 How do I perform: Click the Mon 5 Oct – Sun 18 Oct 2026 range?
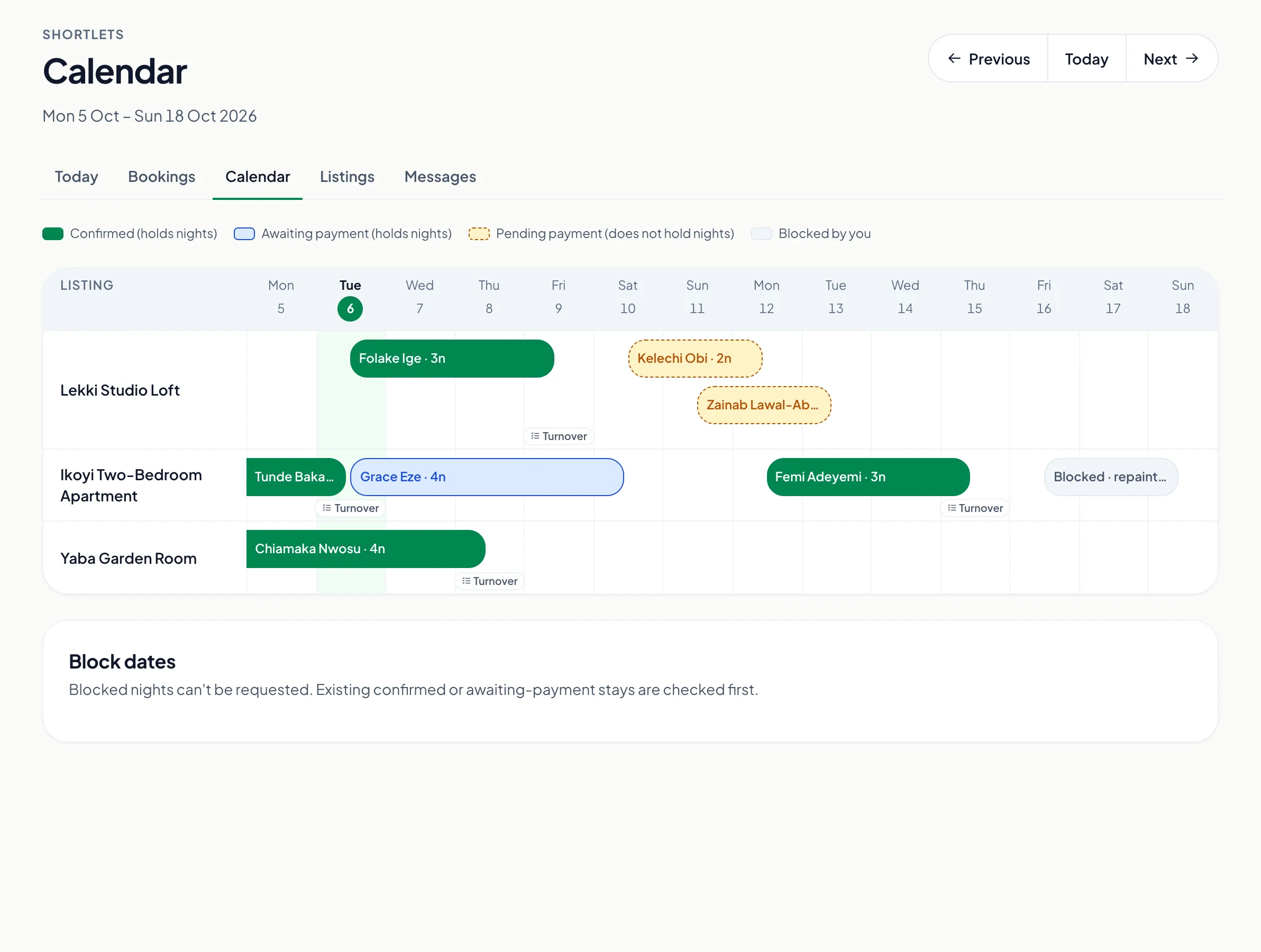[x=149, y=116]
